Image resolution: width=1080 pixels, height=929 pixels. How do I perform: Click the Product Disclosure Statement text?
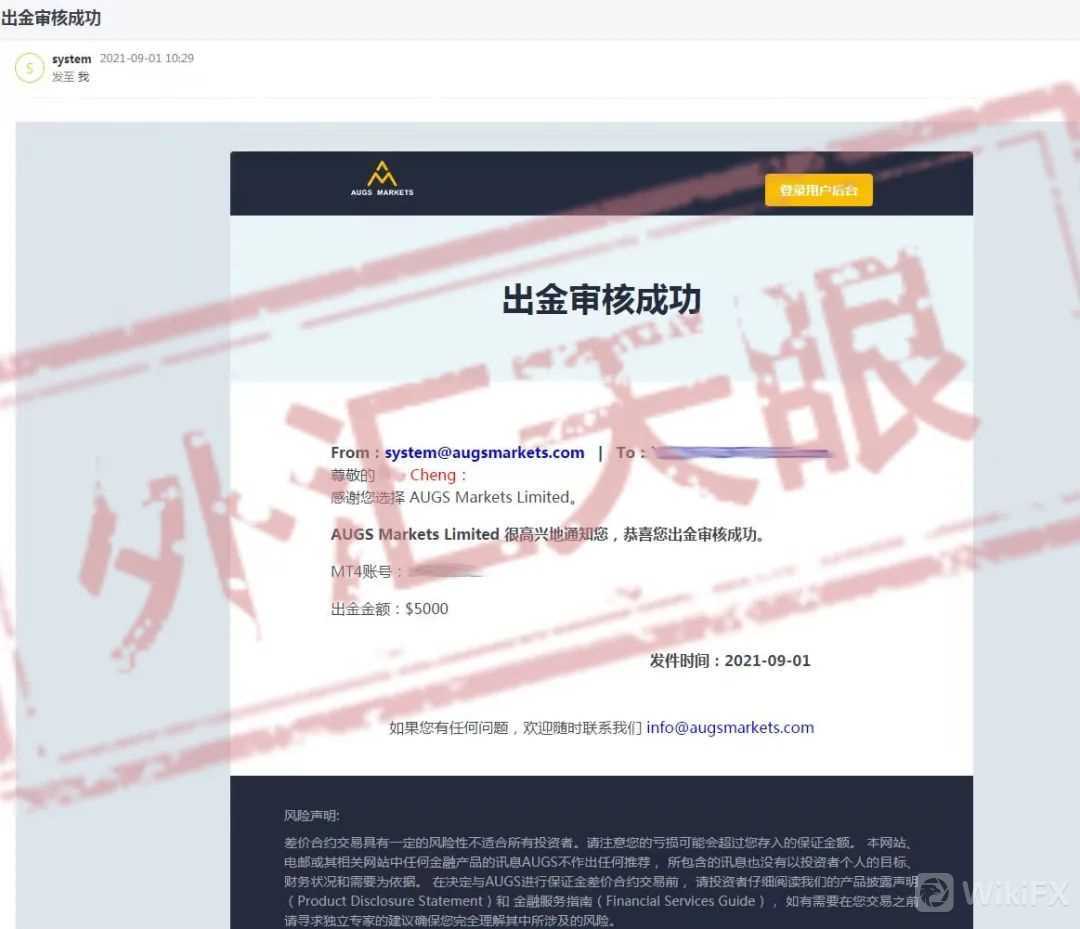coord(390,901)
